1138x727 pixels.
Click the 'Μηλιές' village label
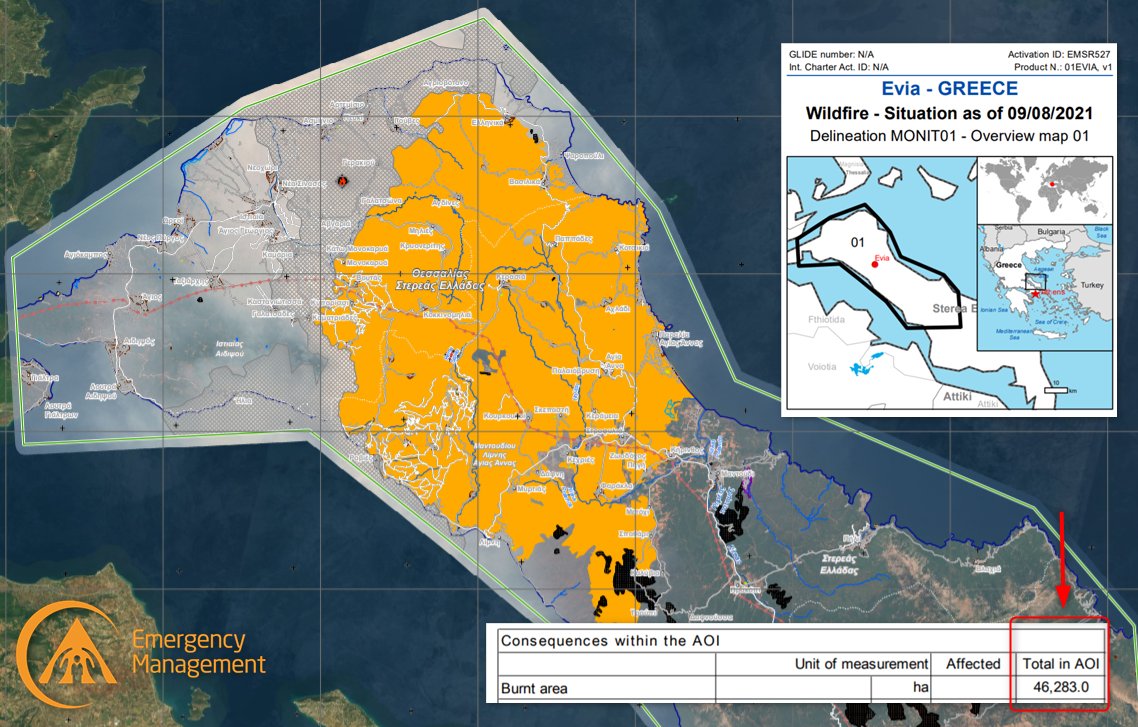pos(420,231)
